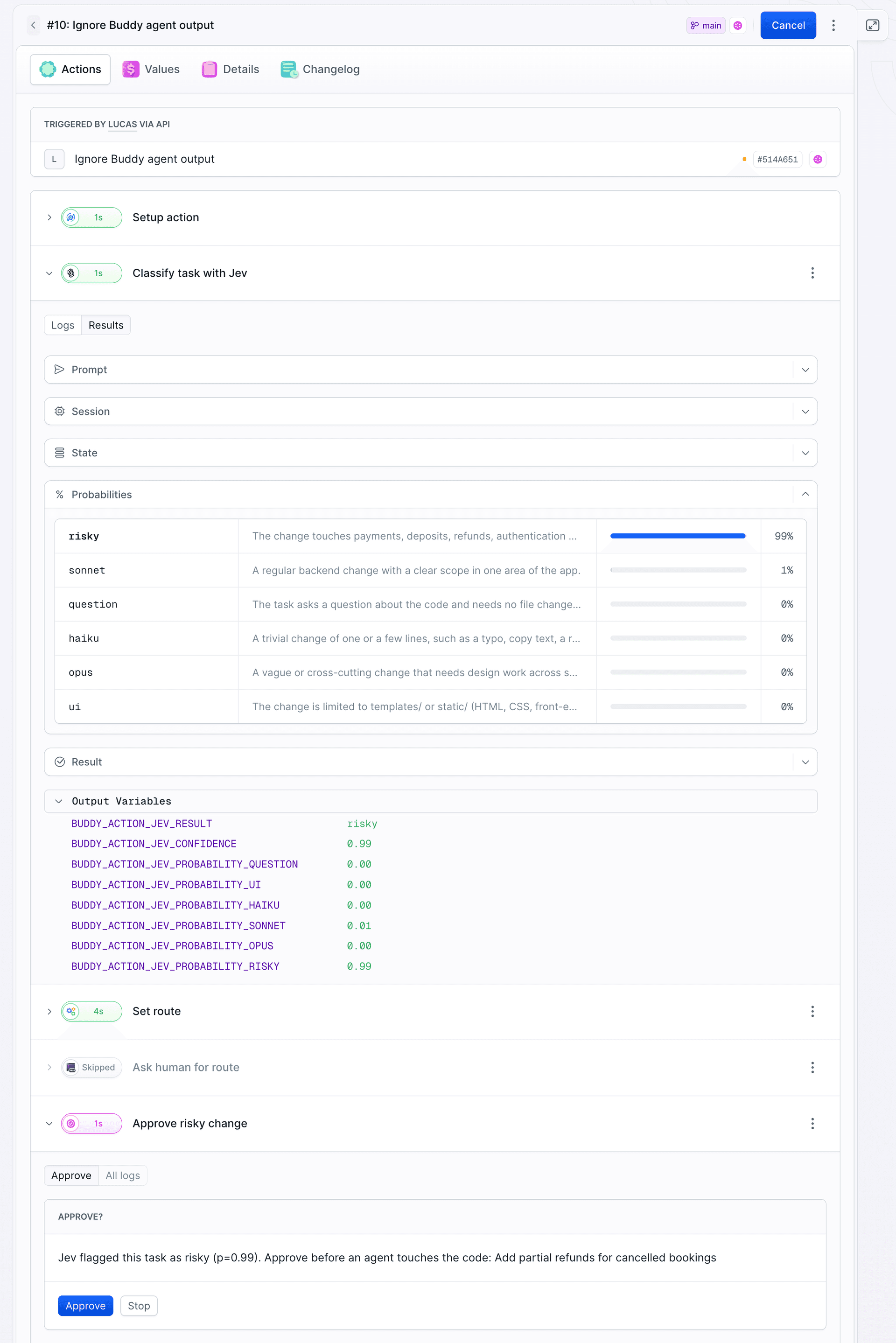Click the L avatar beside commit title
The height and width of the screenshot is (1343, 896).
[54, 160]
